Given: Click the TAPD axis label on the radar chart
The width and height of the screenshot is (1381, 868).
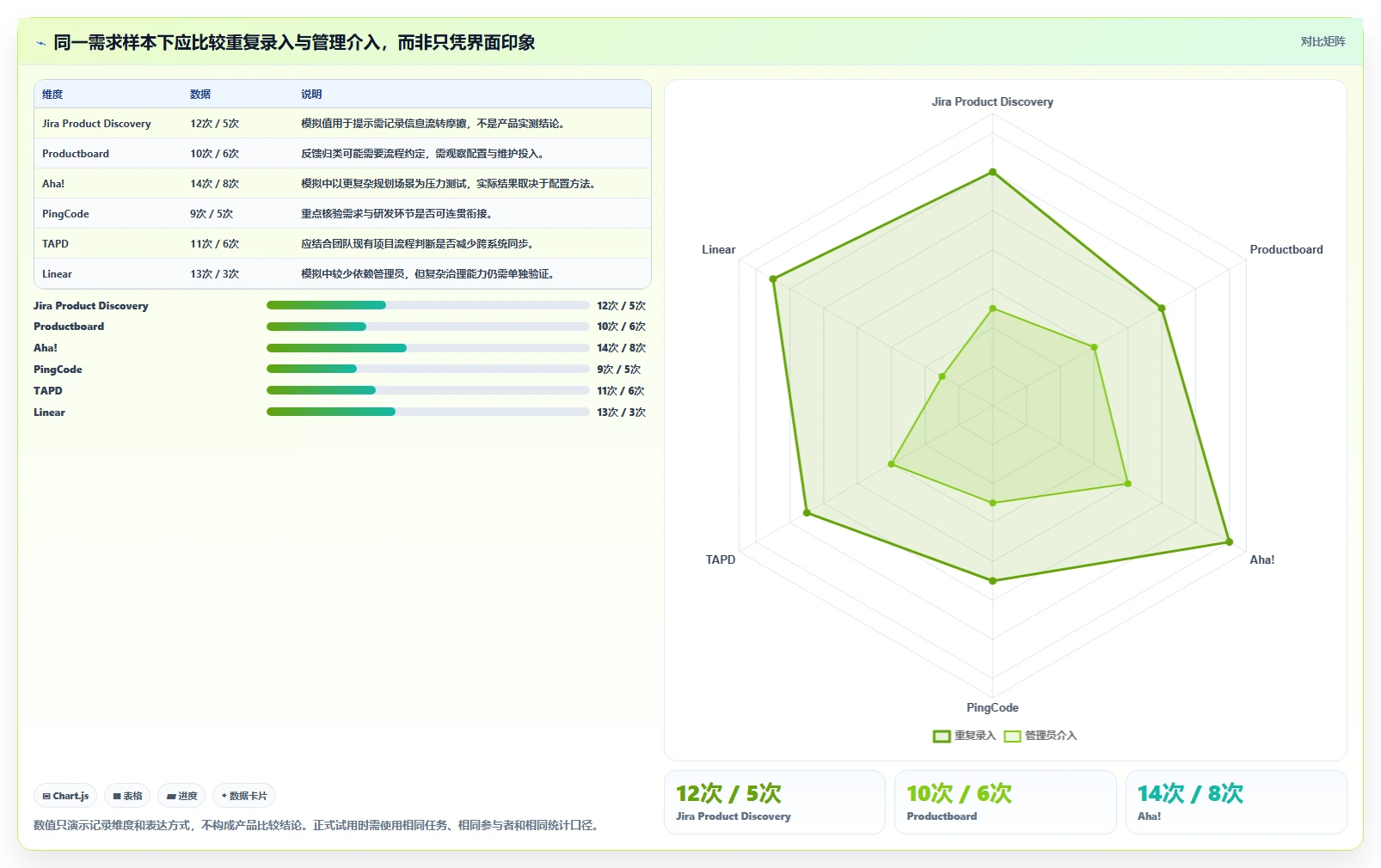Looking at the screenshot, I should (x=721, y=559).
